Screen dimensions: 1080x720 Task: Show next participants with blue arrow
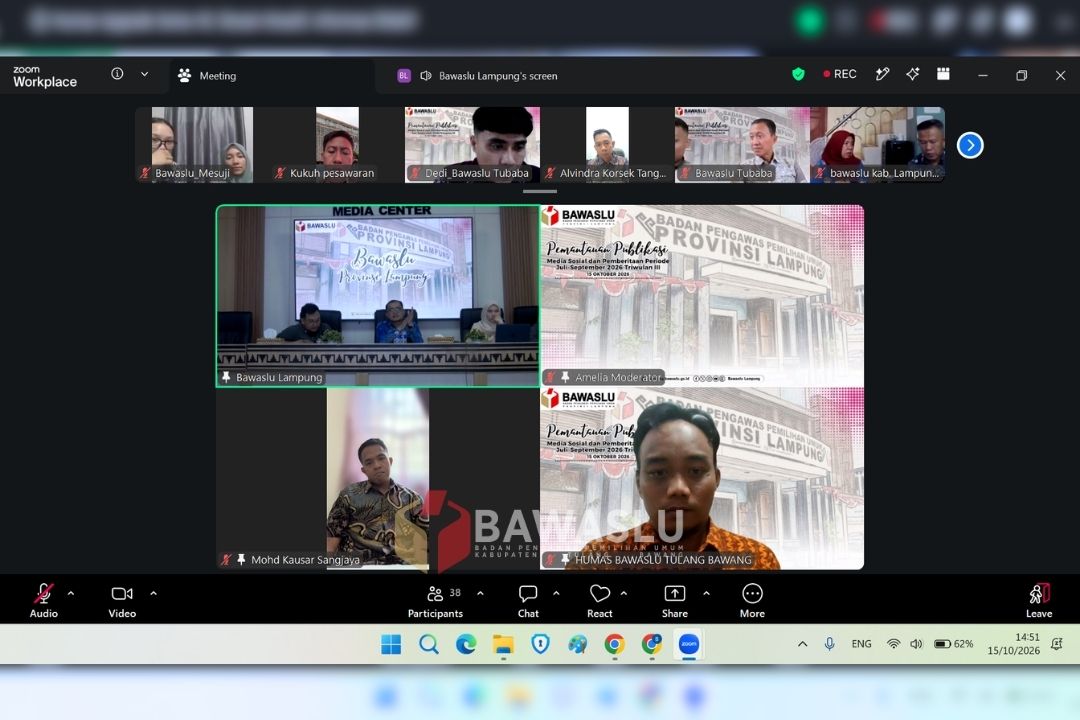pos(970,145)
